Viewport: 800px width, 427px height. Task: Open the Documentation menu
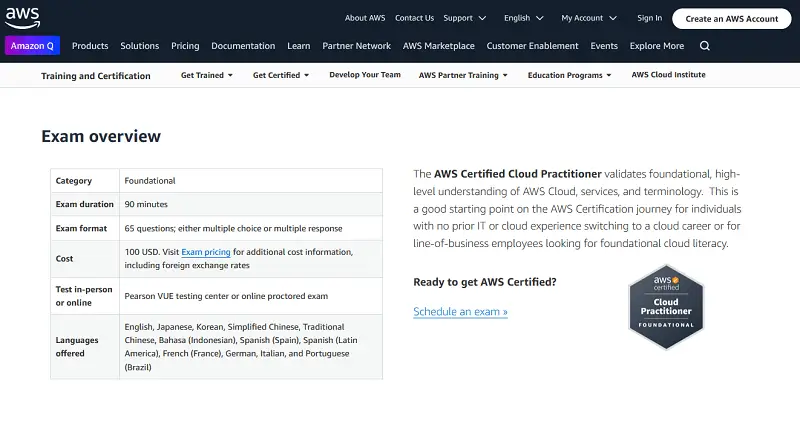click(x=243, y=46)
